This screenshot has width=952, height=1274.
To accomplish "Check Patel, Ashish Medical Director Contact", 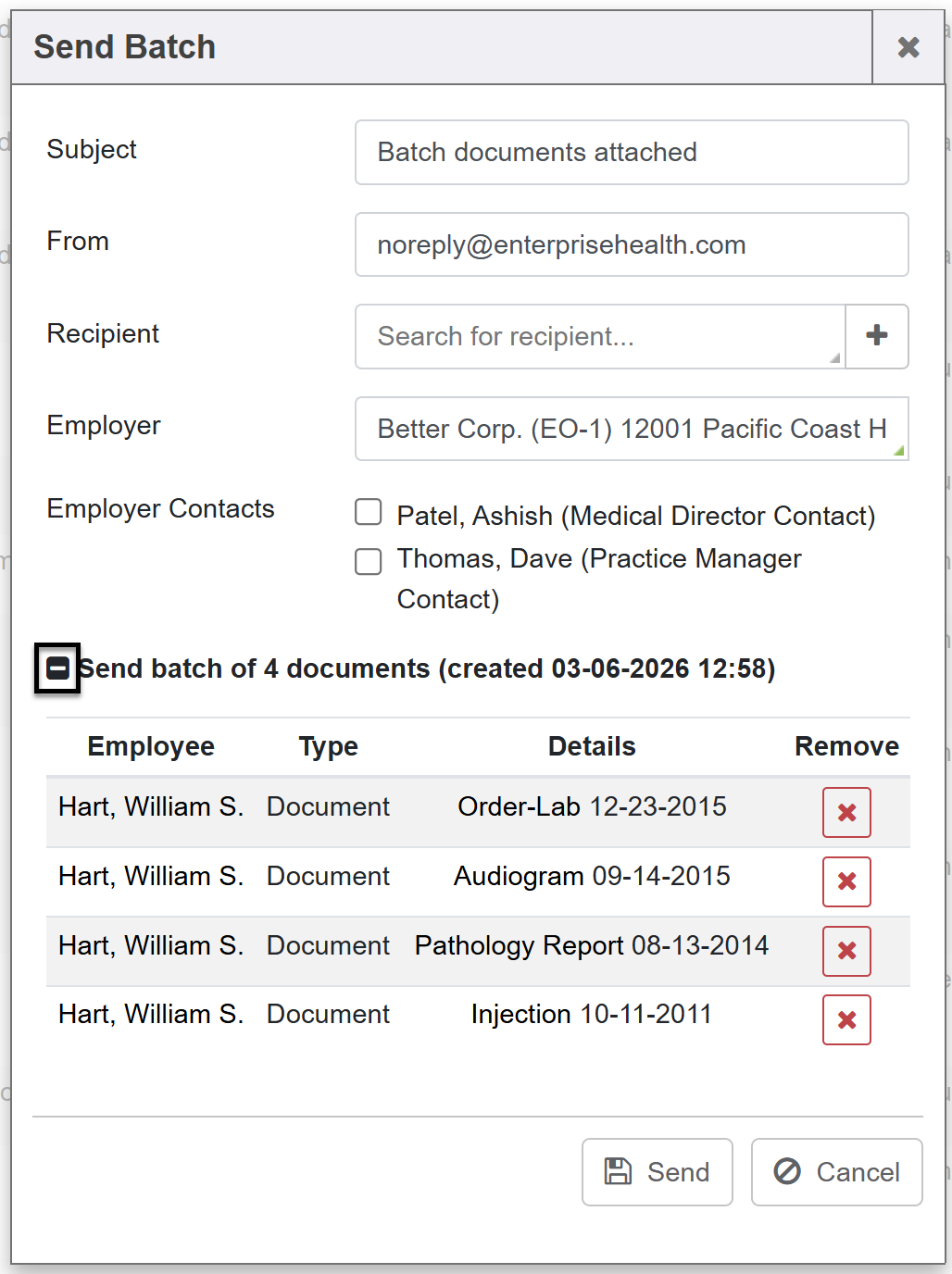I will click(x=369, y=512).
